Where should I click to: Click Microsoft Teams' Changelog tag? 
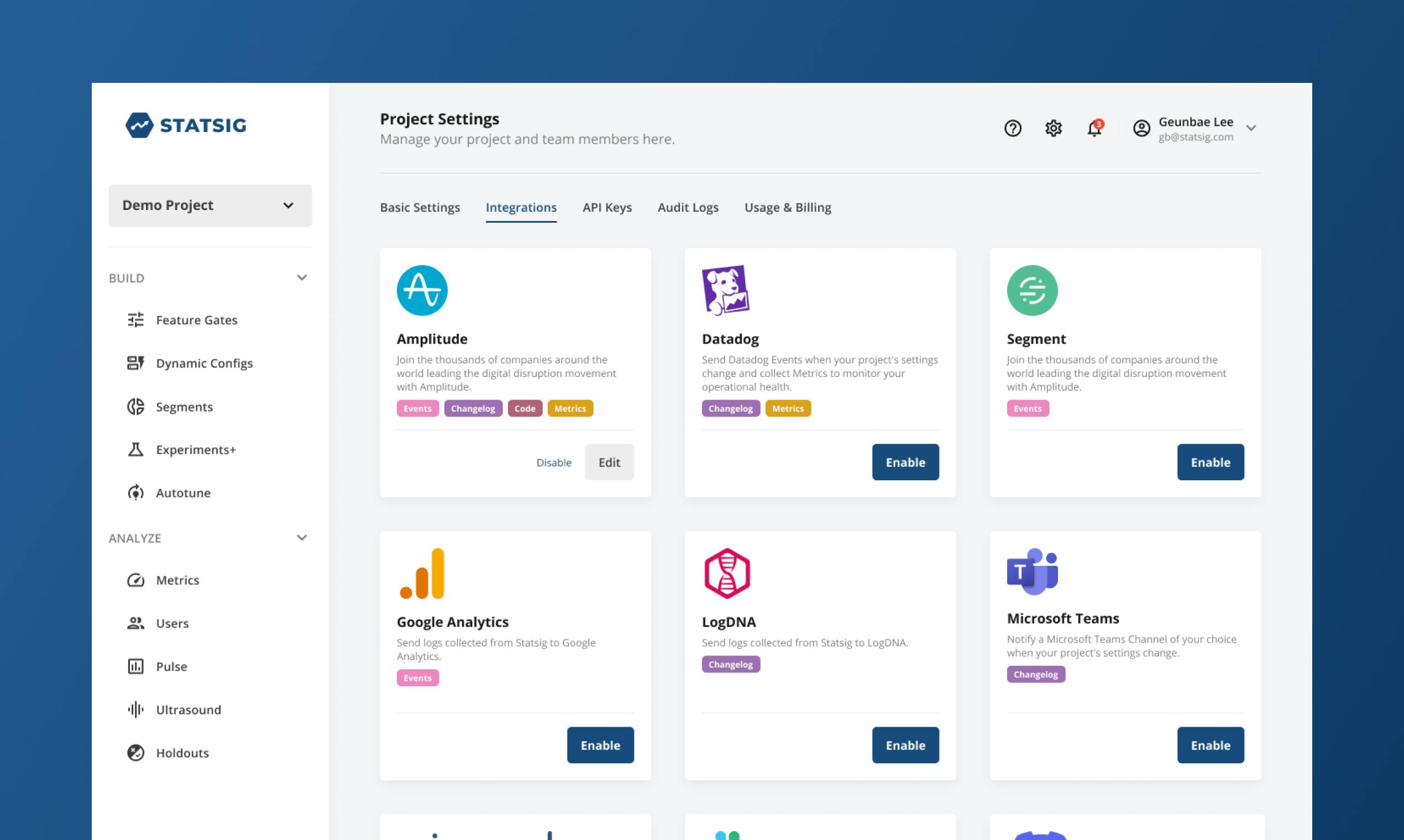[x=1035, y=674]
